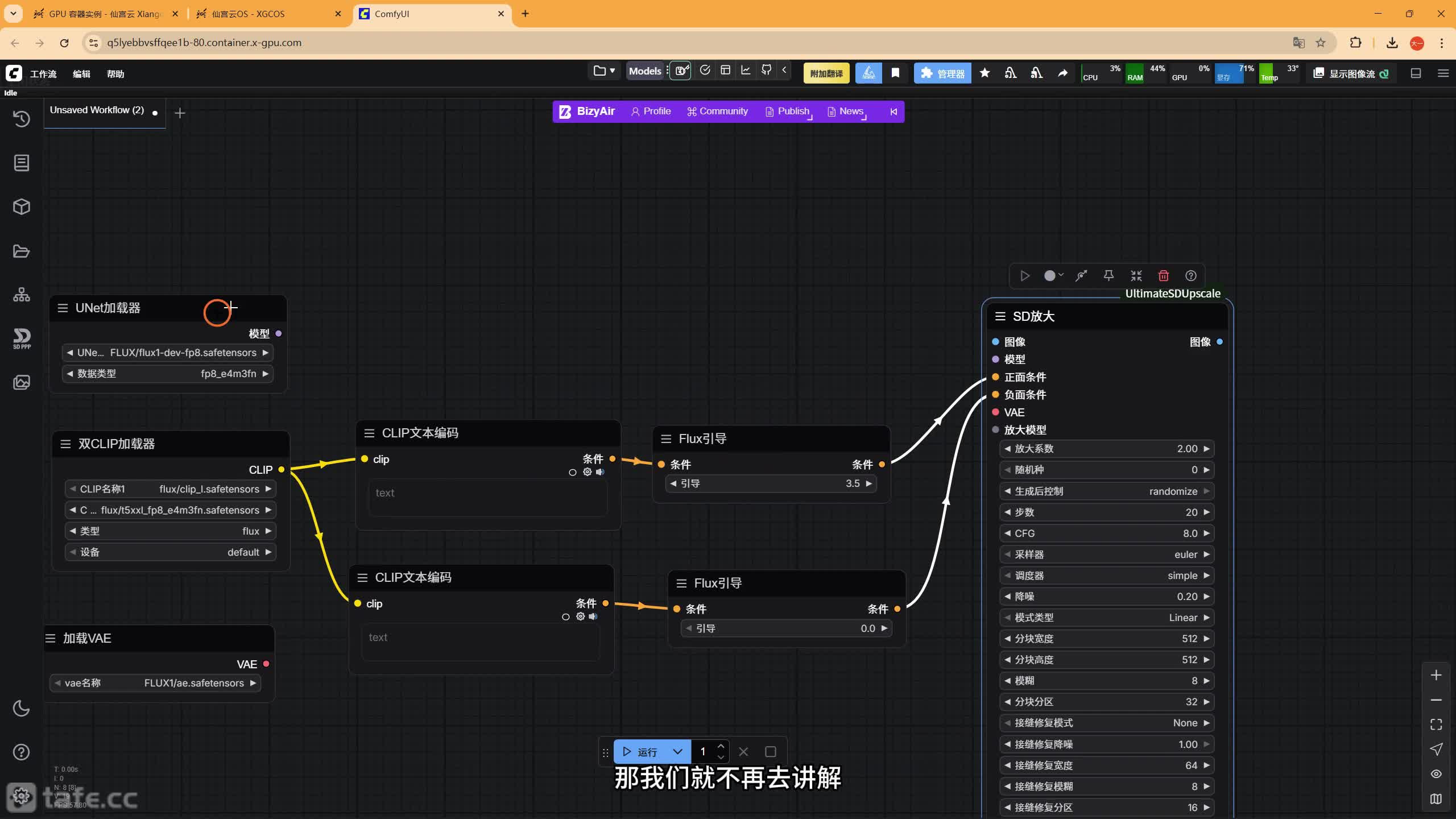Change 数据类型 fp8_e4m3fn selection
The image size is (1456, 819).
[x=167, y=374]
